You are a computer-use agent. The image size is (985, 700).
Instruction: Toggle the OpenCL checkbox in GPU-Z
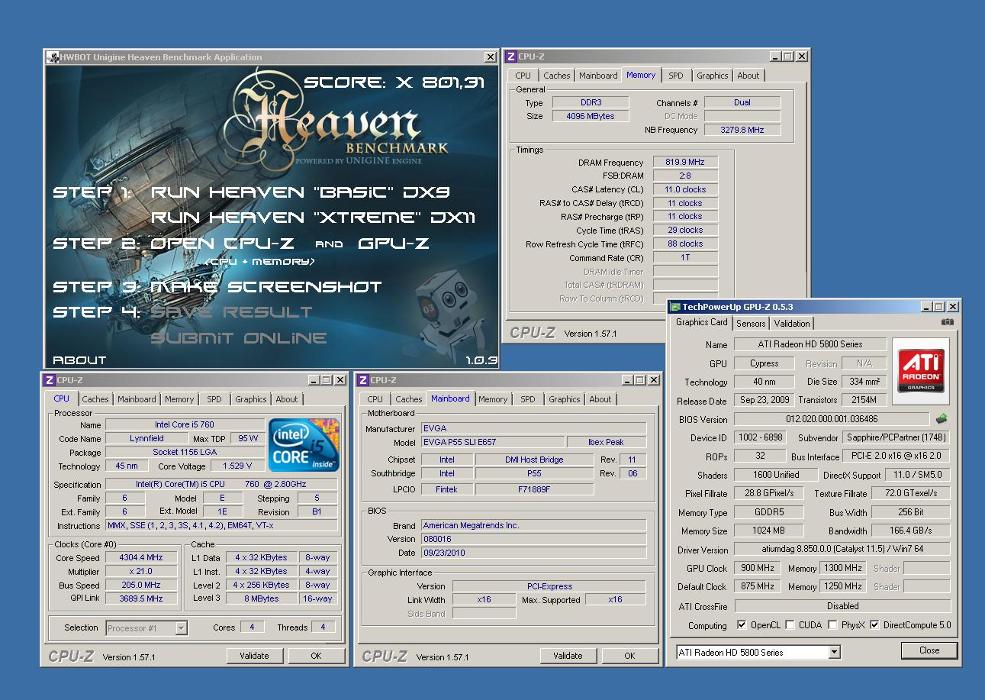tap(742, 625)
